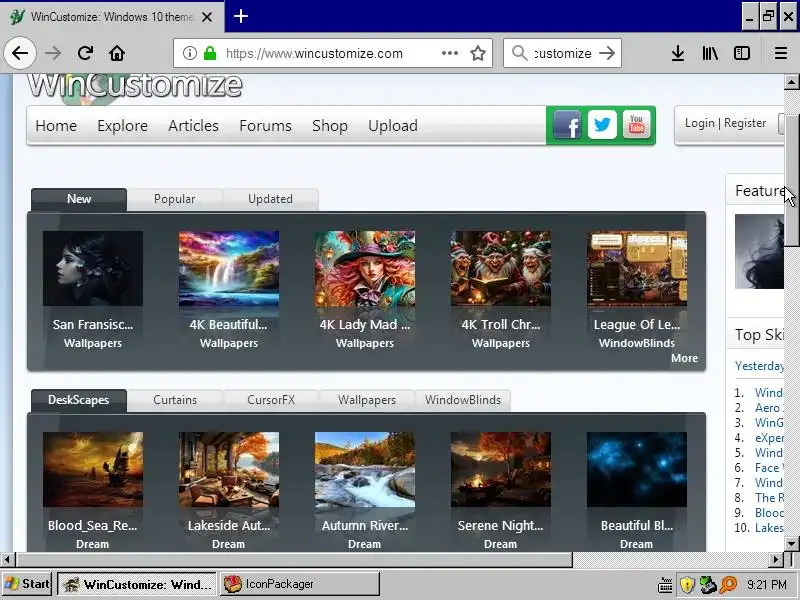The image size is (800, 600).
Task: Switch to the Curtains category tab
Action: click(175, 400)
